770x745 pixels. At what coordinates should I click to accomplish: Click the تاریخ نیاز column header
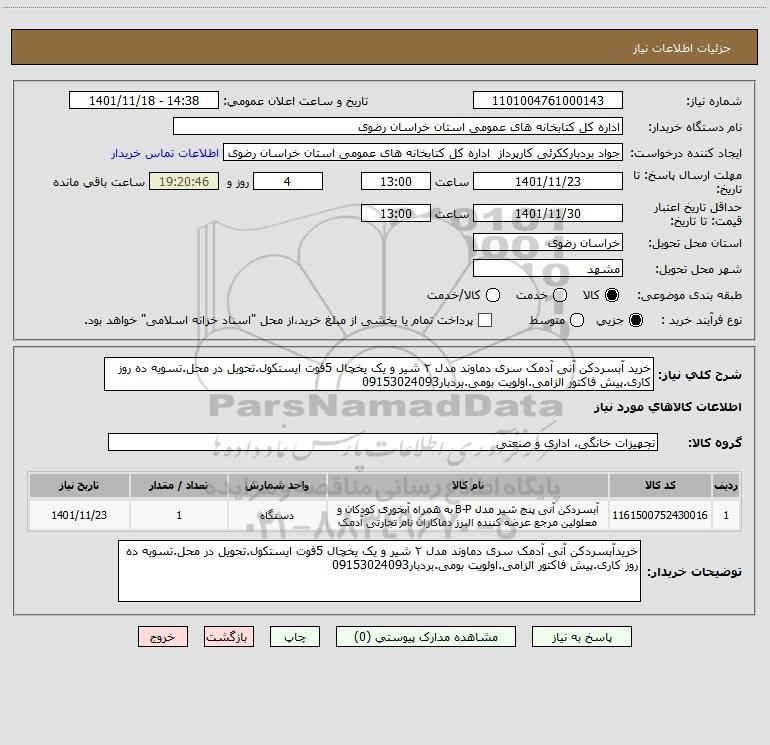(x=79, y=485)
